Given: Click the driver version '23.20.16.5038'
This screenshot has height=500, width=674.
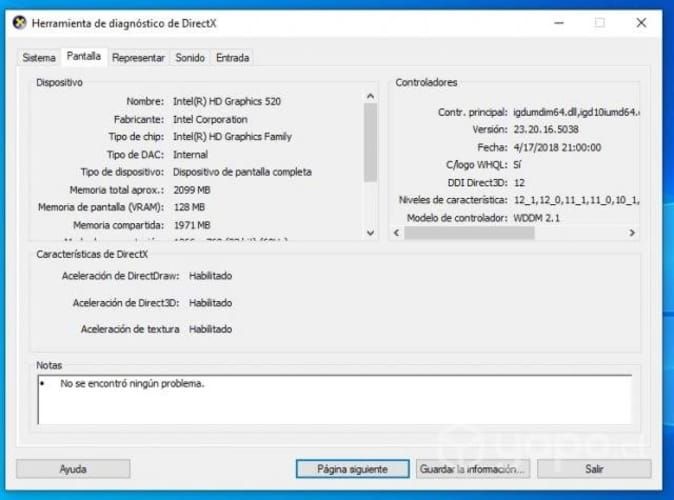Looking at the screenshot, I should pyautogui.click(x=546, y=129).
